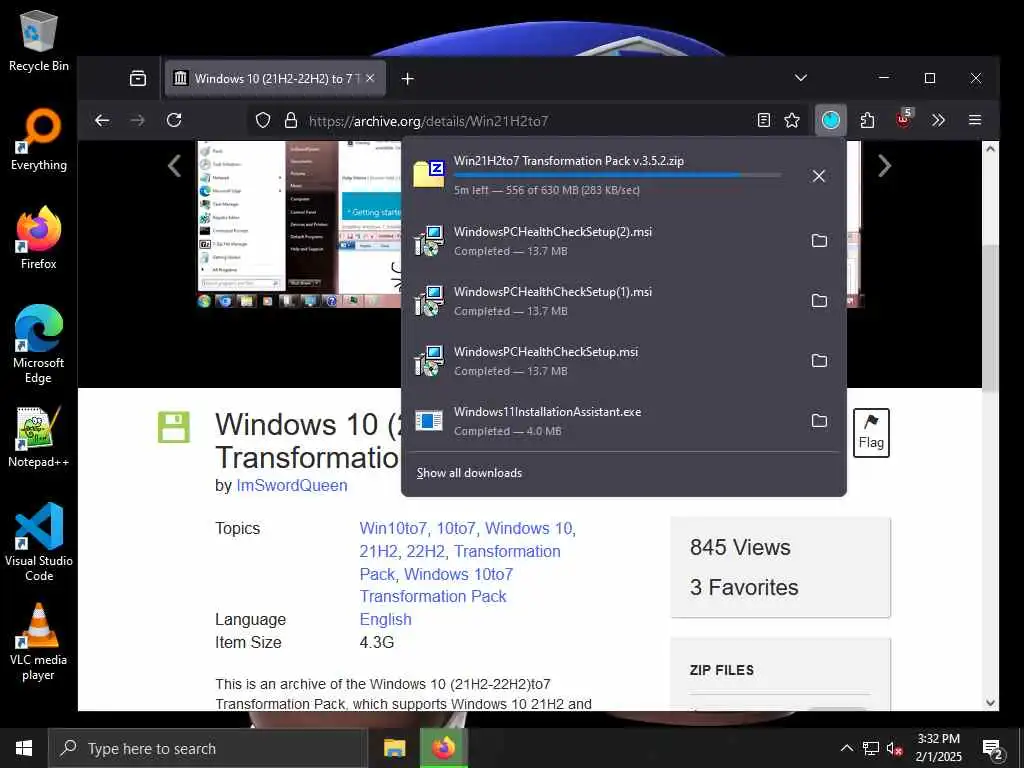Open the network tray icon
1024x768 pixels.
point(870,748)
